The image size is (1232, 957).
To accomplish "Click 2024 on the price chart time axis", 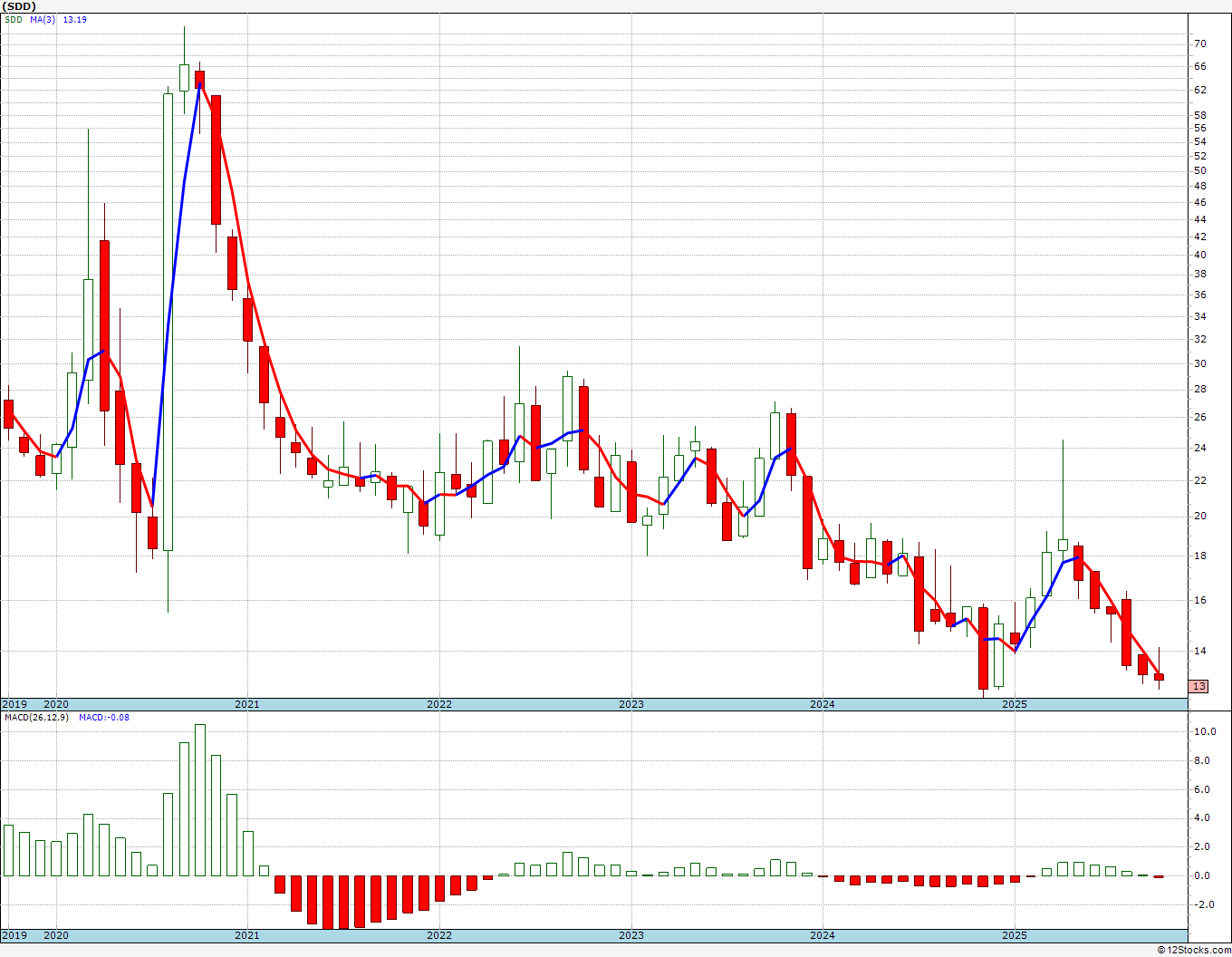I will (823, 704).
